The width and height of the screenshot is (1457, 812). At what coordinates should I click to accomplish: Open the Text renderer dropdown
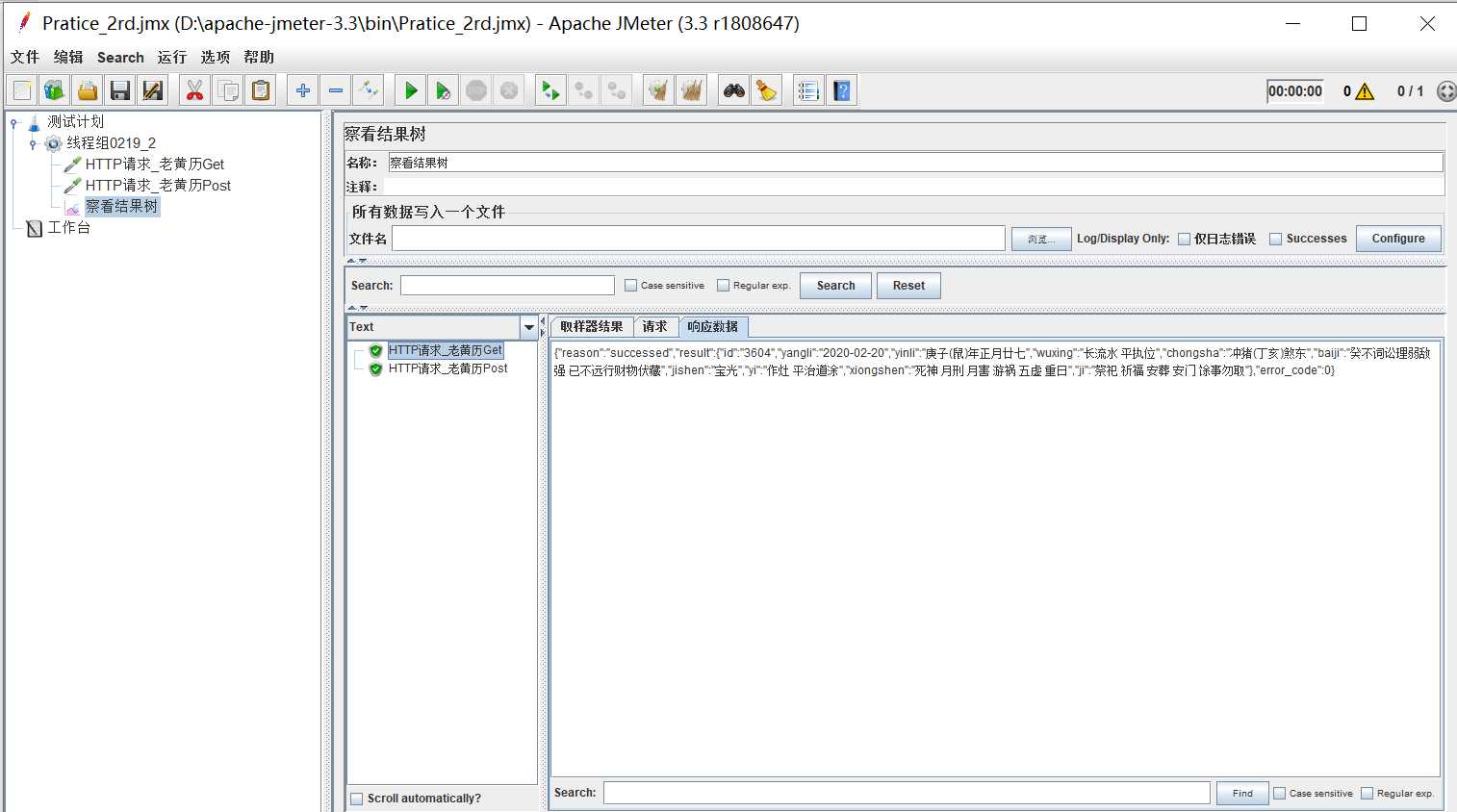click(528, 327)
